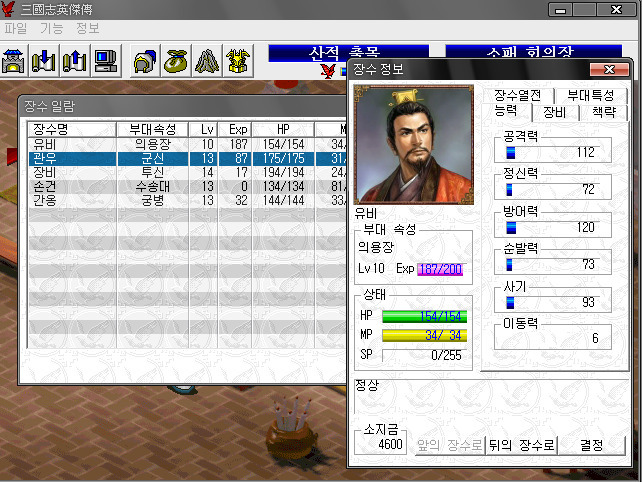Click the 정상 status text
The height and width of the screenshot is (482, 642).
click(x=367, y=385)
